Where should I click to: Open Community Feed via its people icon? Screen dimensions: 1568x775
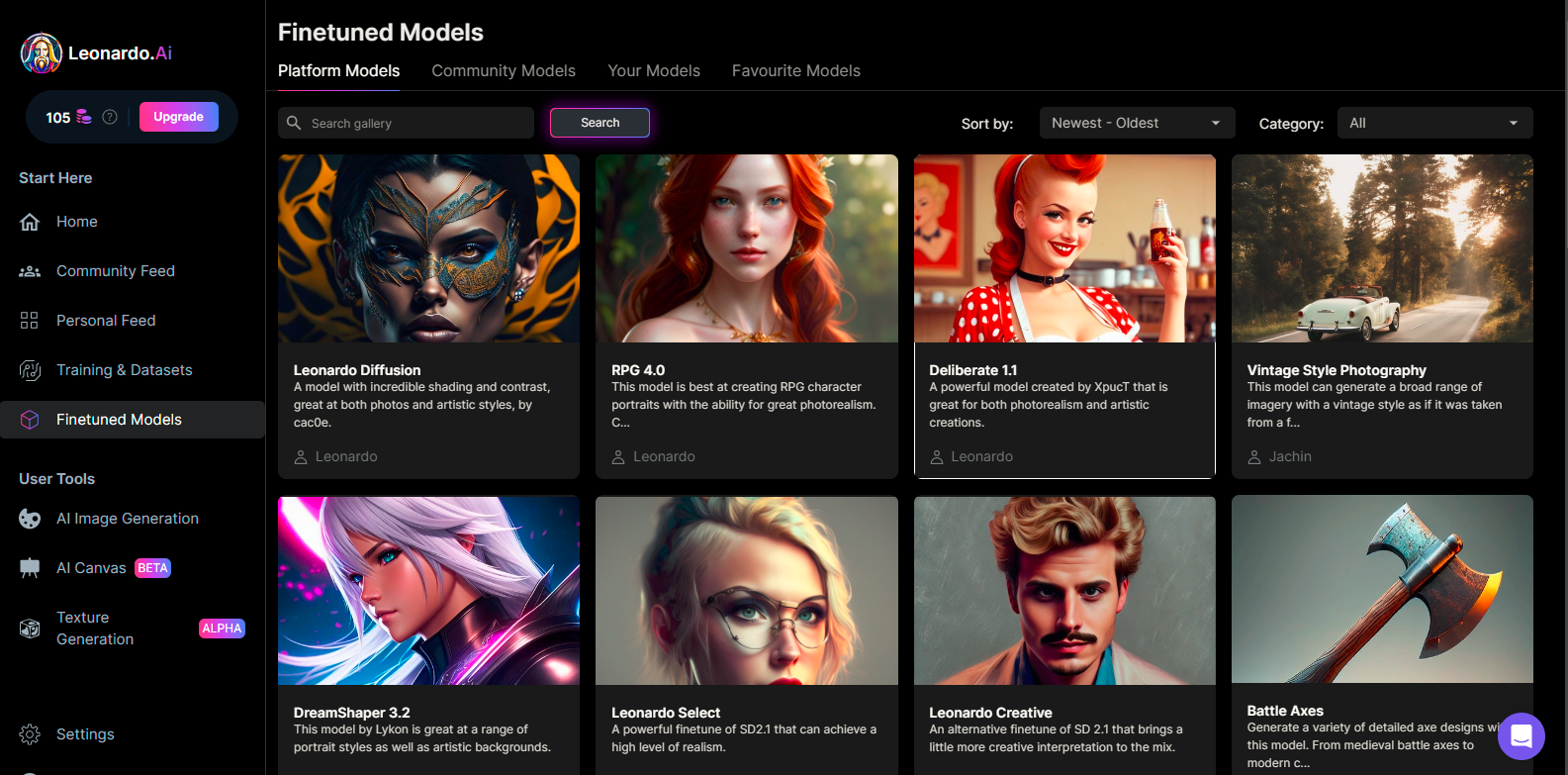click(x=30, y=271)
